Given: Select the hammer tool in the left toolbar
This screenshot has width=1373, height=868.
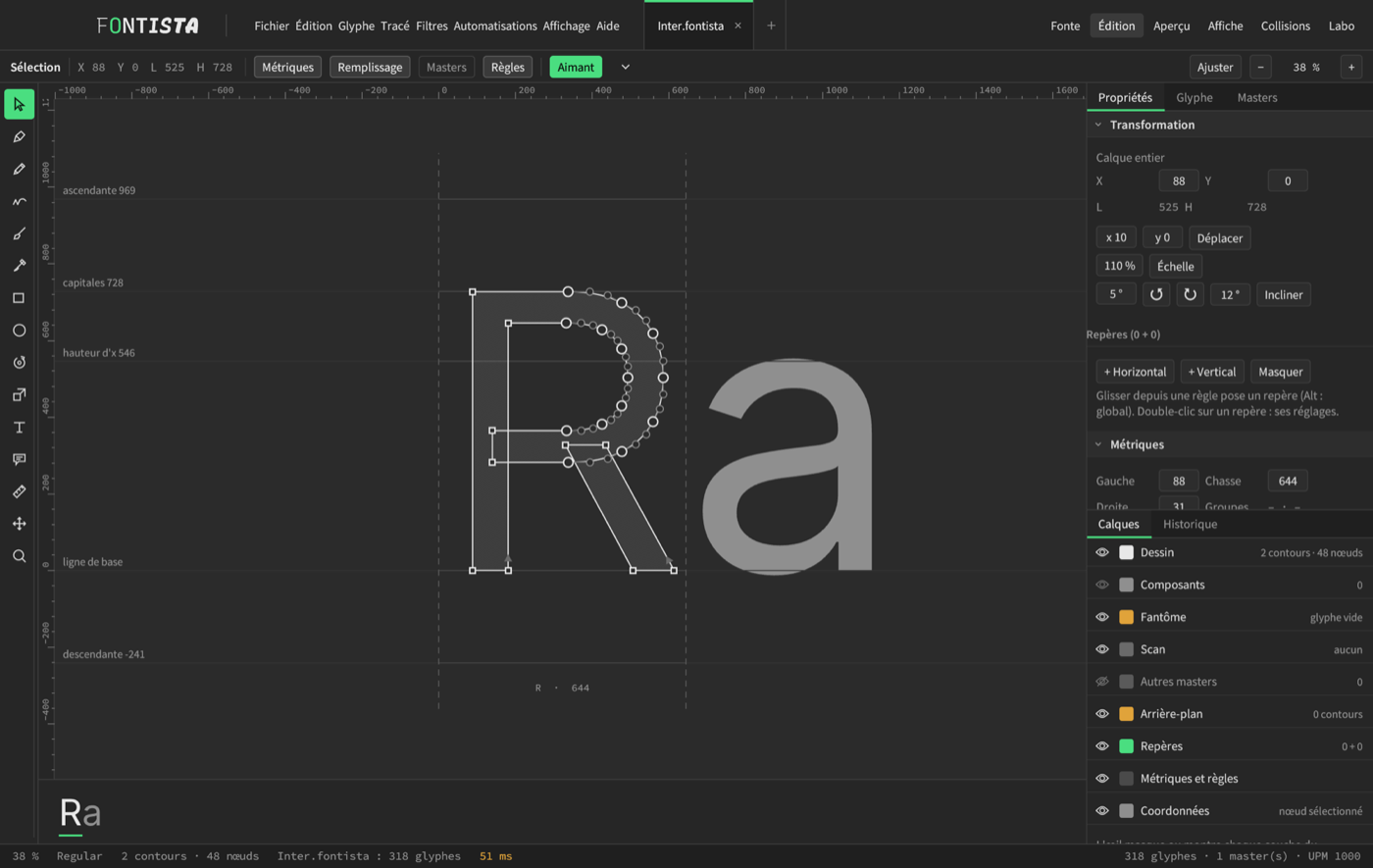Looking at the screenshot, I should [19, 266].
